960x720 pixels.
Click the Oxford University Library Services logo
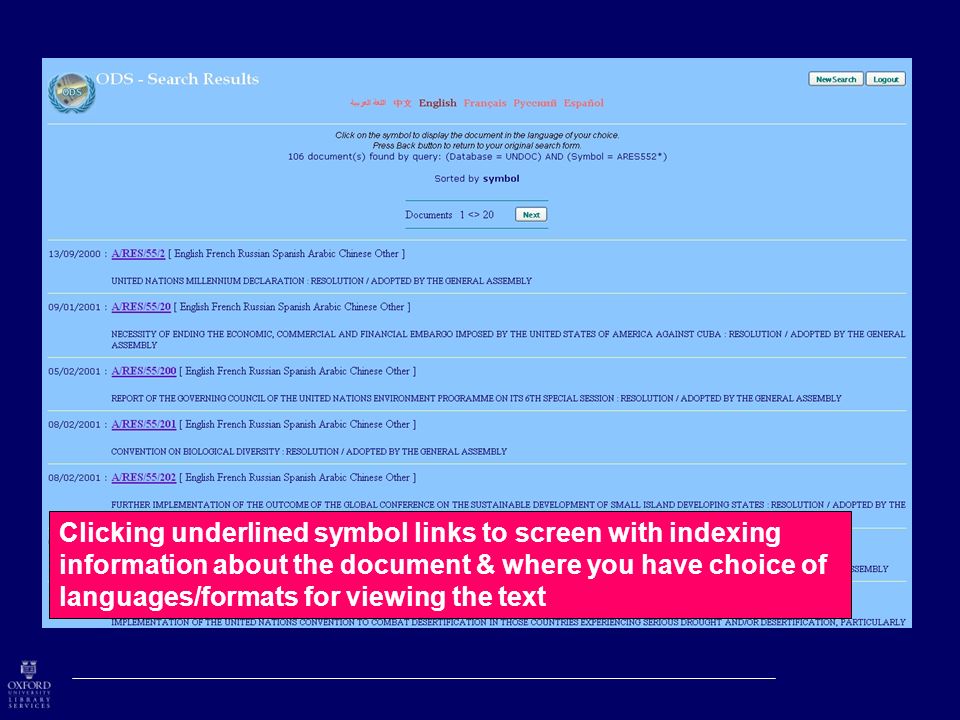(29, 684)
